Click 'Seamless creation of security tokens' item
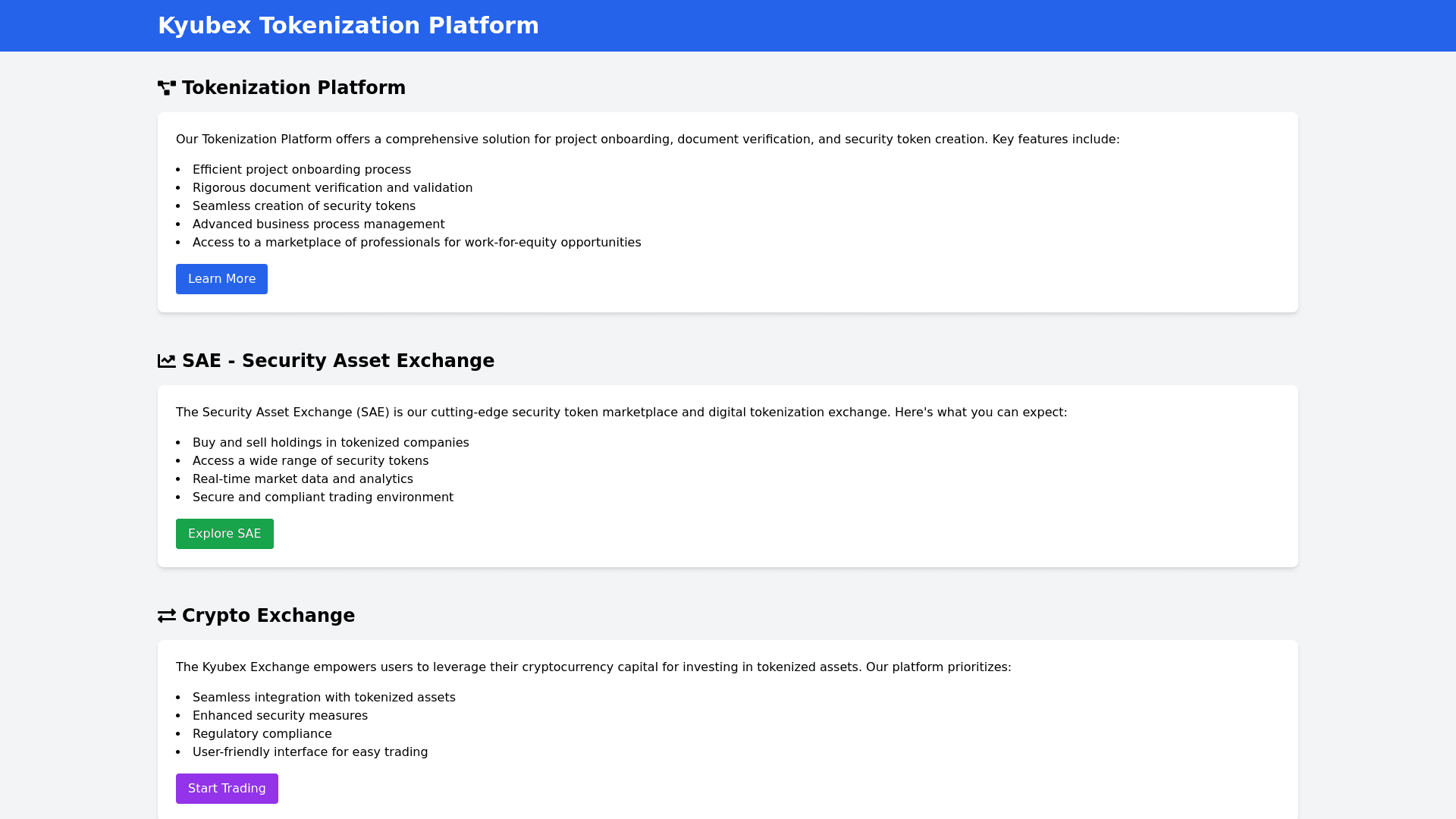 303,206
